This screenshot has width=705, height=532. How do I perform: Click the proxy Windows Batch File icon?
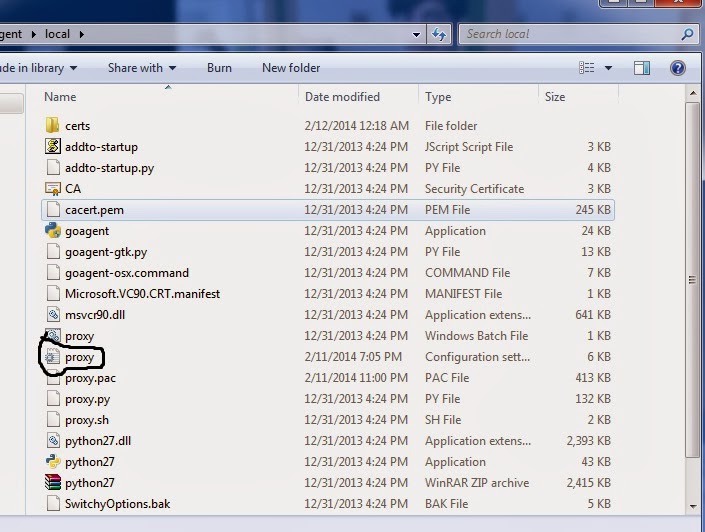point(53,336)
